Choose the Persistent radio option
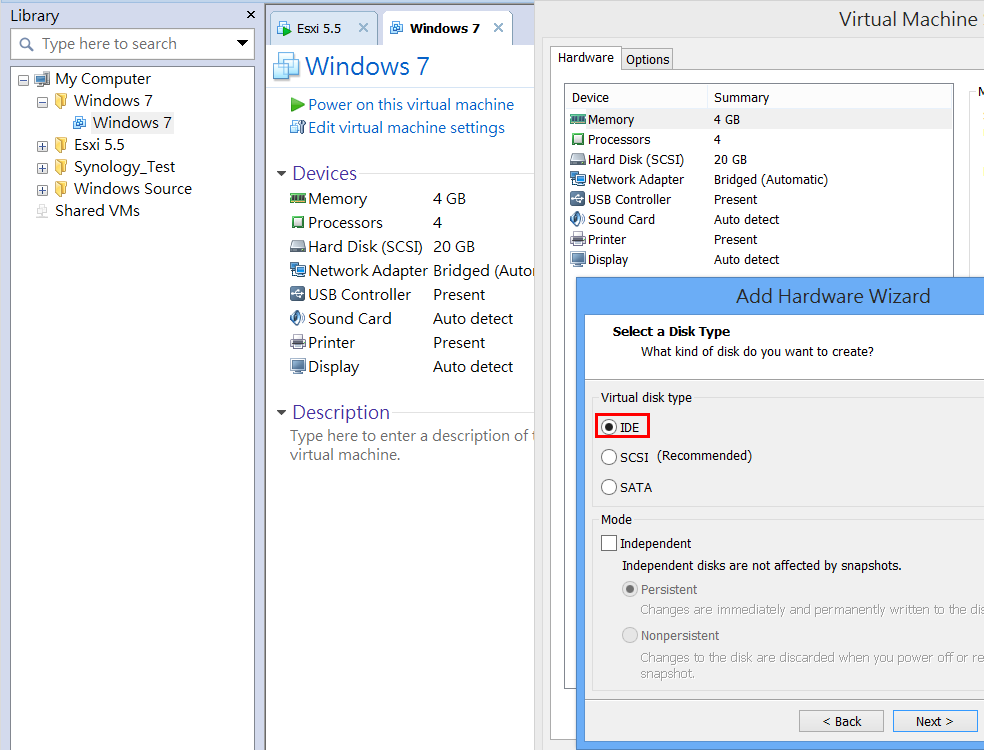The image size is (984, 750). coord(629,589)
